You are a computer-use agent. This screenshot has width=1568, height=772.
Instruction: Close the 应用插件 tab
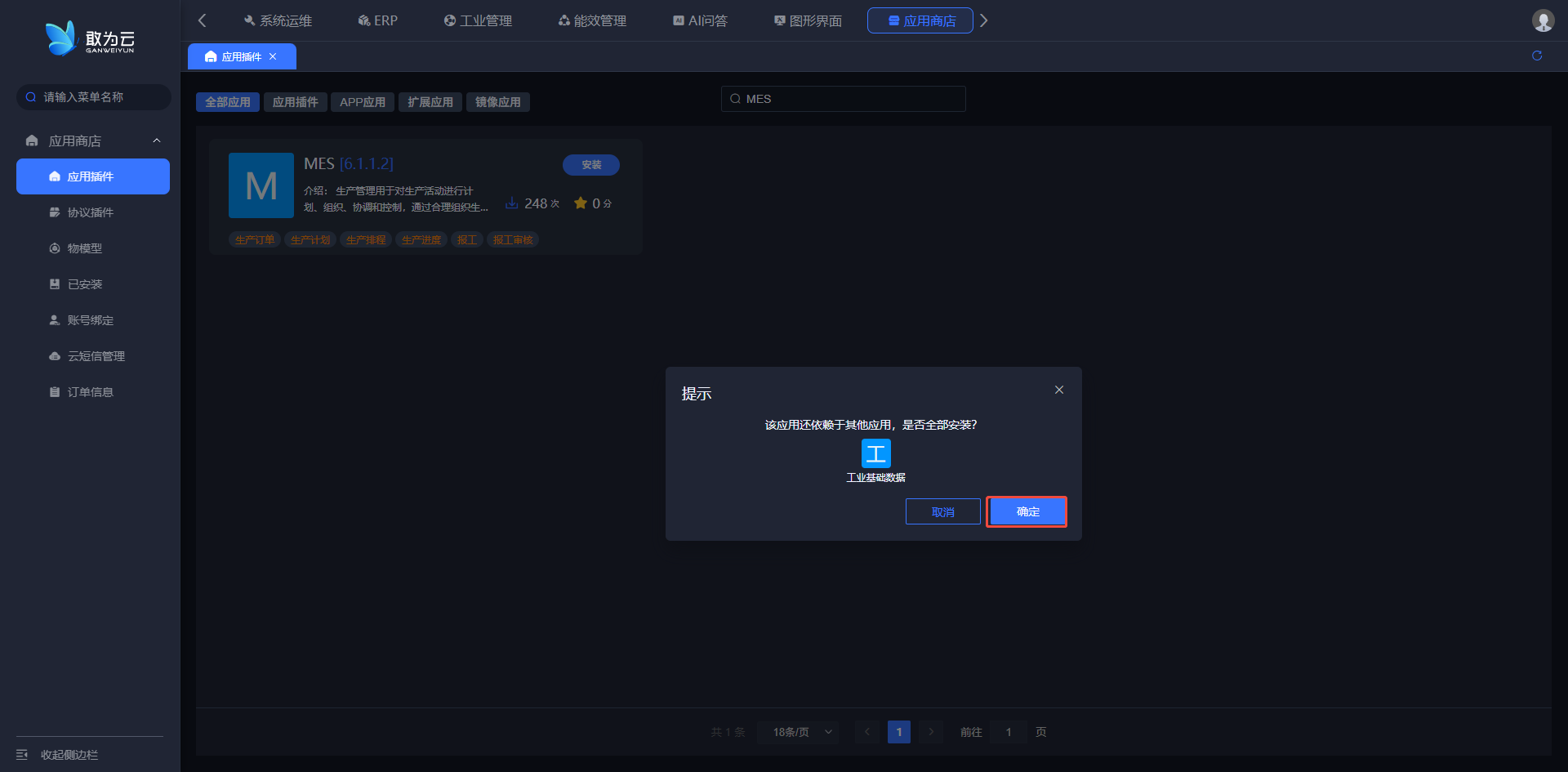click(273, 56)
